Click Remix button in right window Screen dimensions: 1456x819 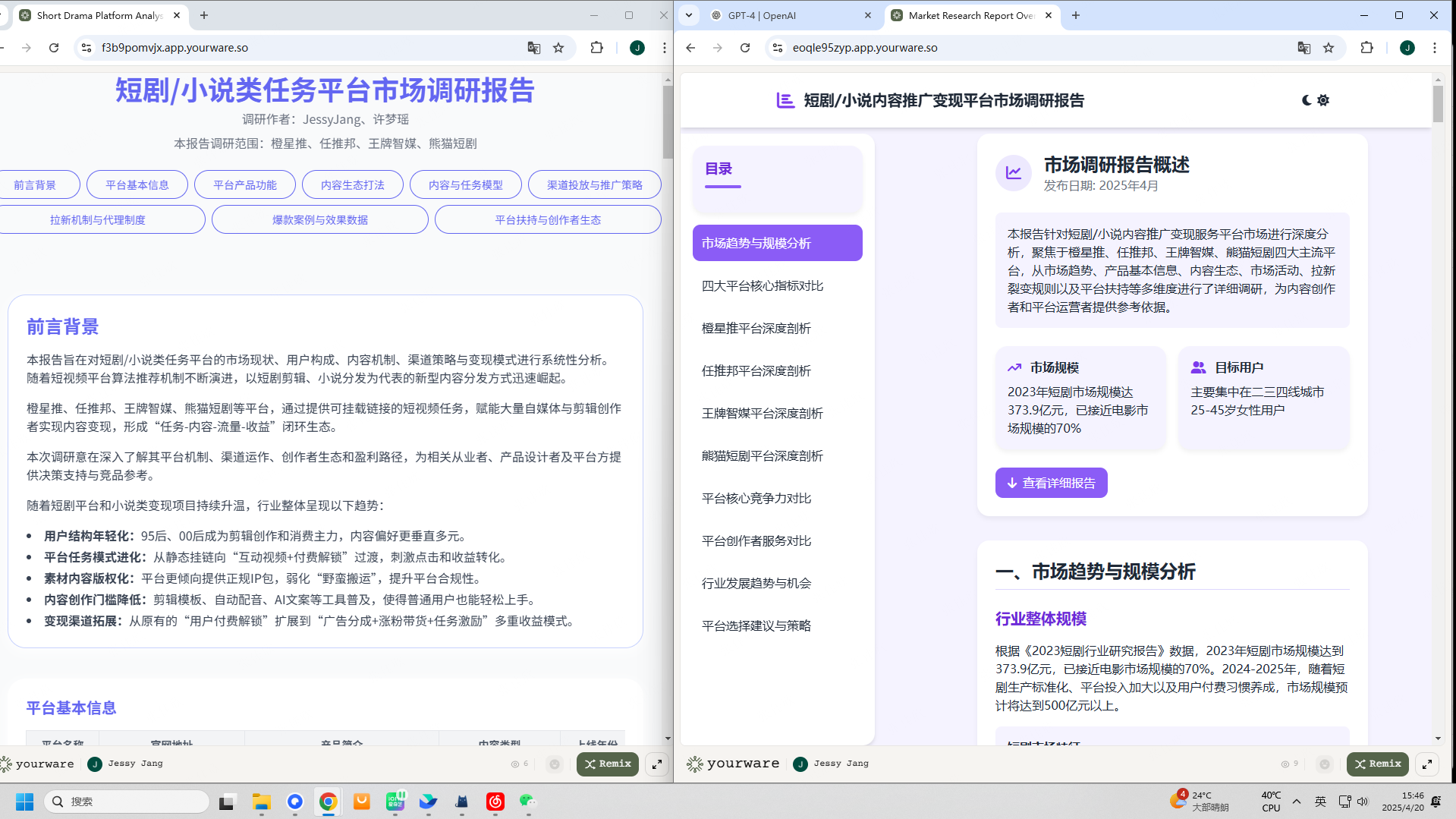(x=1378, y=764)
